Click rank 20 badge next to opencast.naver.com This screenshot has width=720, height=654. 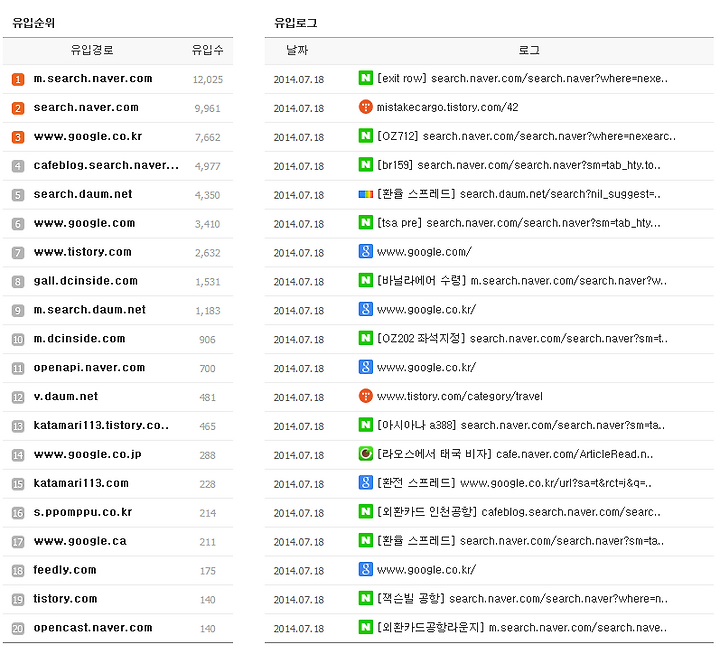click(18, 629)
